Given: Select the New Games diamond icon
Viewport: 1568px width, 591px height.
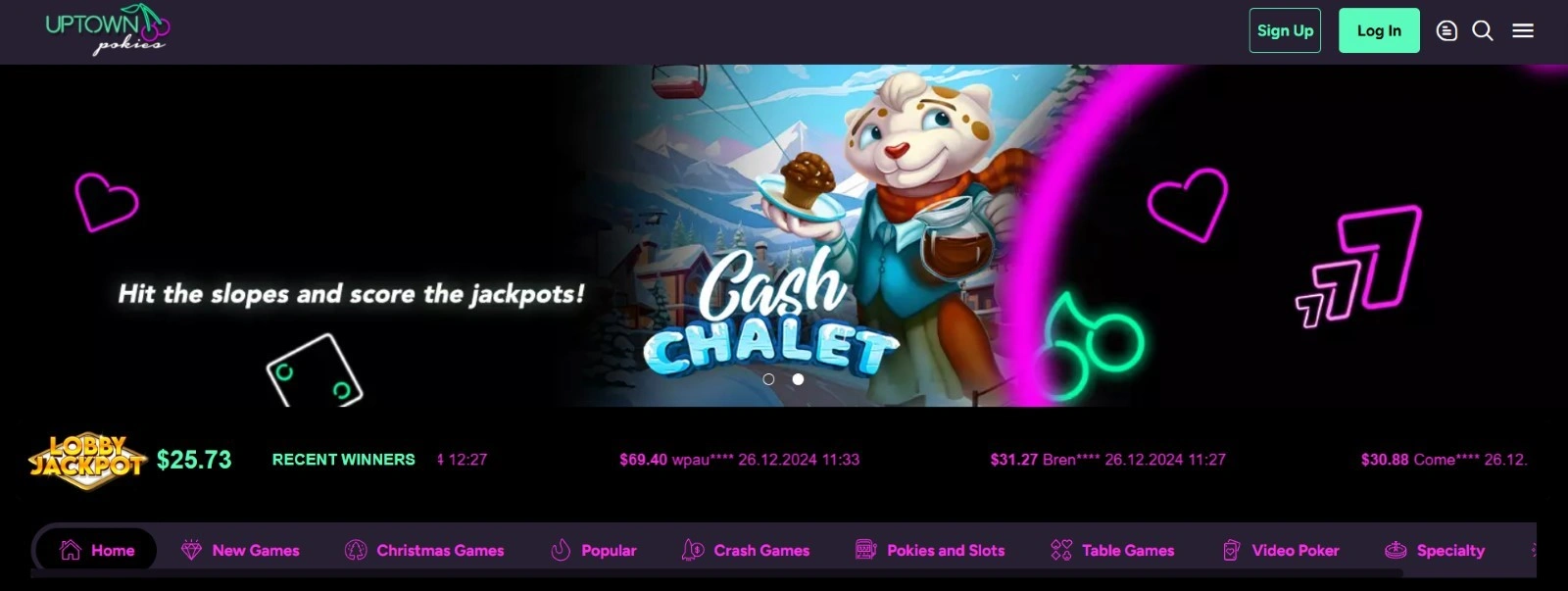Looking at the screenshot, I should point(191,550).
